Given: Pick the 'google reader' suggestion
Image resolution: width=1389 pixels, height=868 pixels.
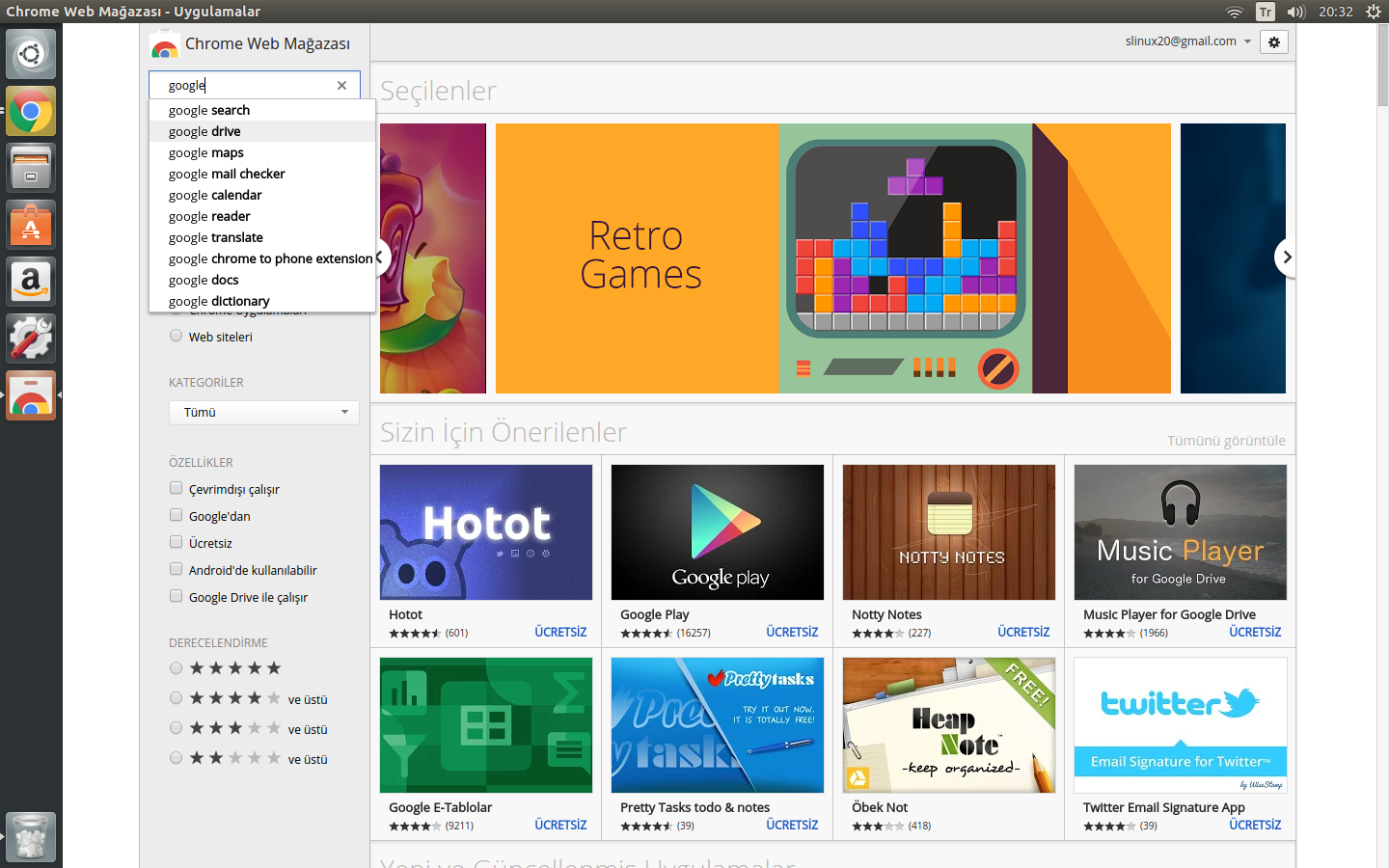Looking at the screenshot, I should click(262, 216).
